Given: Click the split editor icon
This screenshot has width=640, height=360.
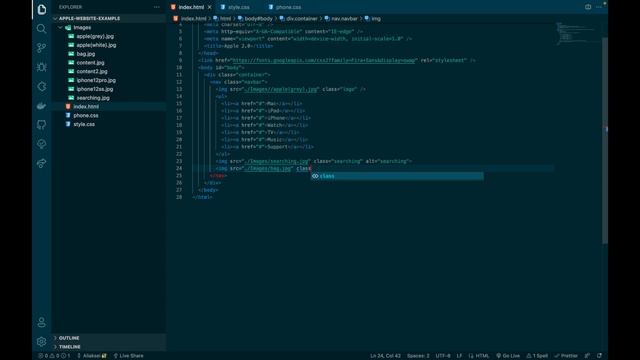Looking at the screenshot, I should [588, 7].
